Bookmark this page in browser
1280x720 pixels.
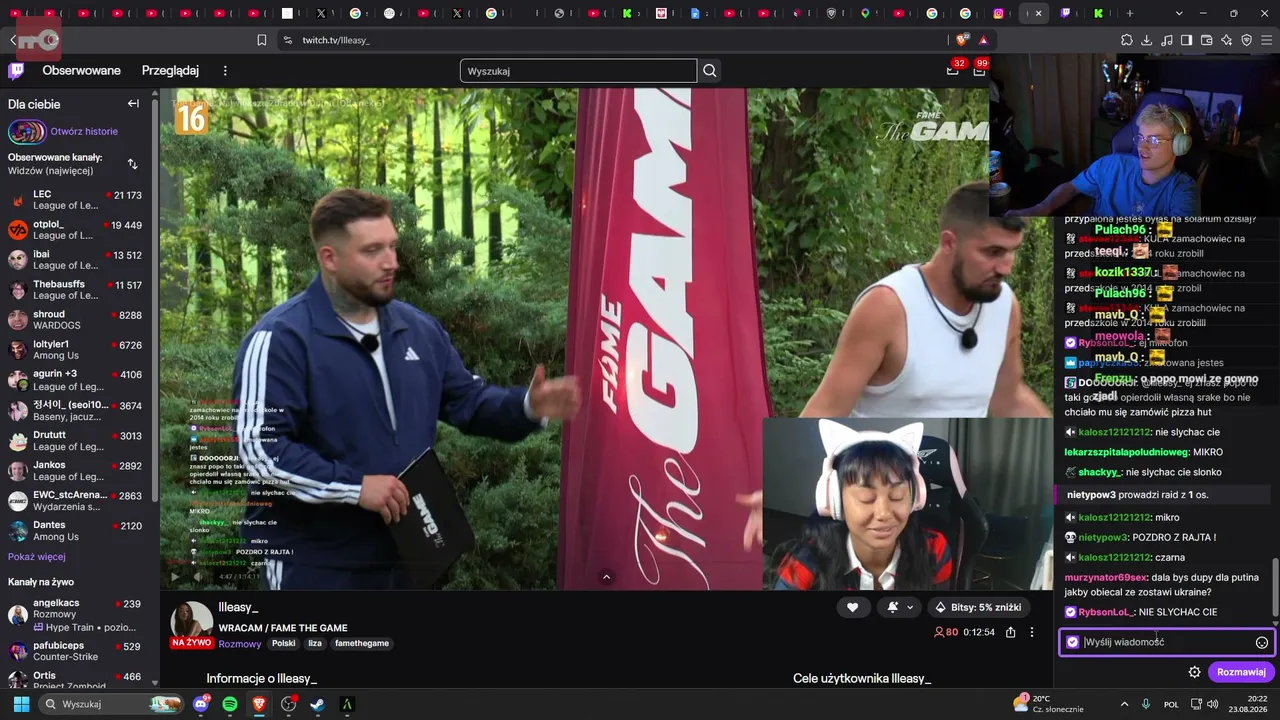262,40
